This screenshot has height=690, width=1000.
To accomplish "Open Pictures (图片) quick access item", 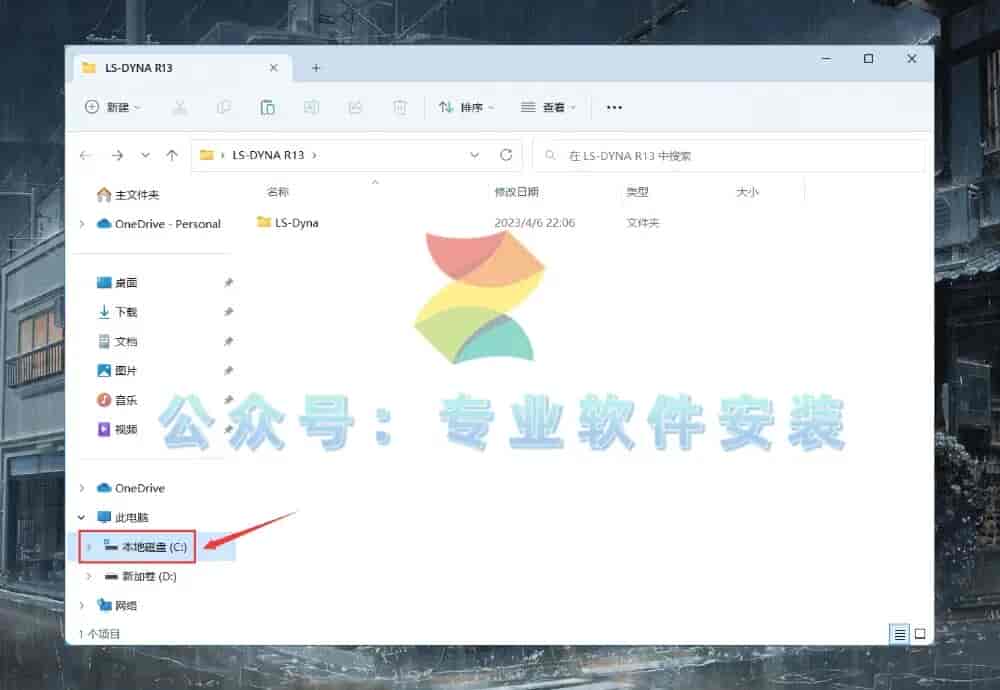I will click(x=117, y=371).
